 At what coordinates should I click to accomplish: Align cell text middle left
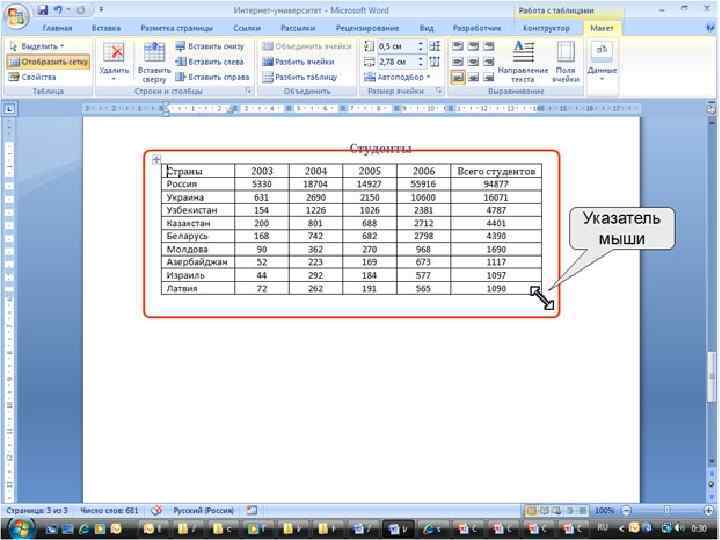(458, 62)
